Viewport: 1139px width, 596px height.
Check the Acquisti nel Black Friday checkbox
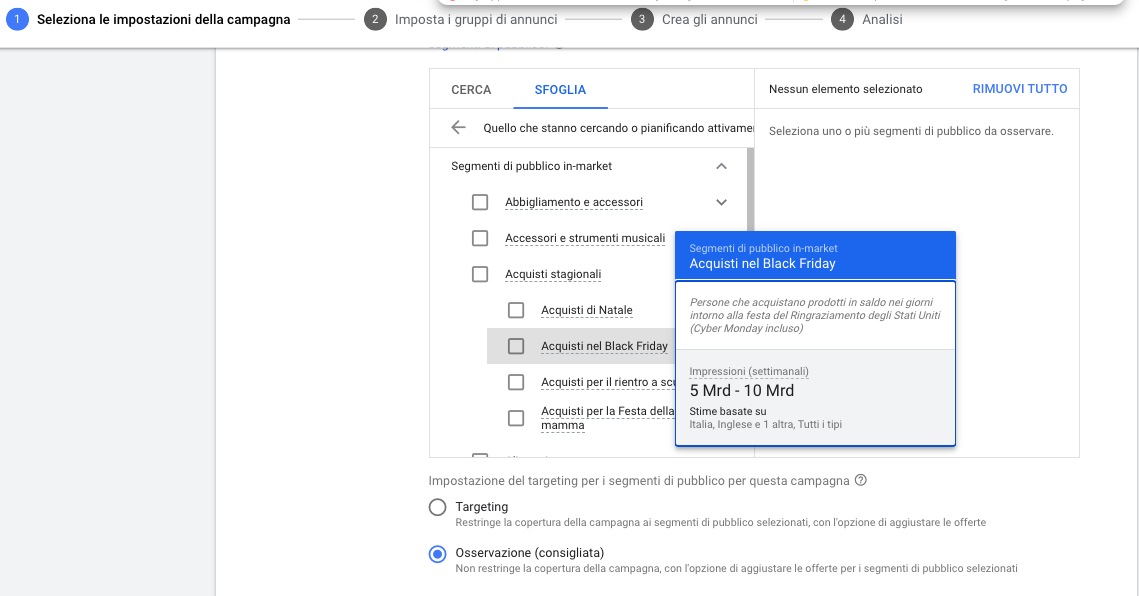click(516, 346)
